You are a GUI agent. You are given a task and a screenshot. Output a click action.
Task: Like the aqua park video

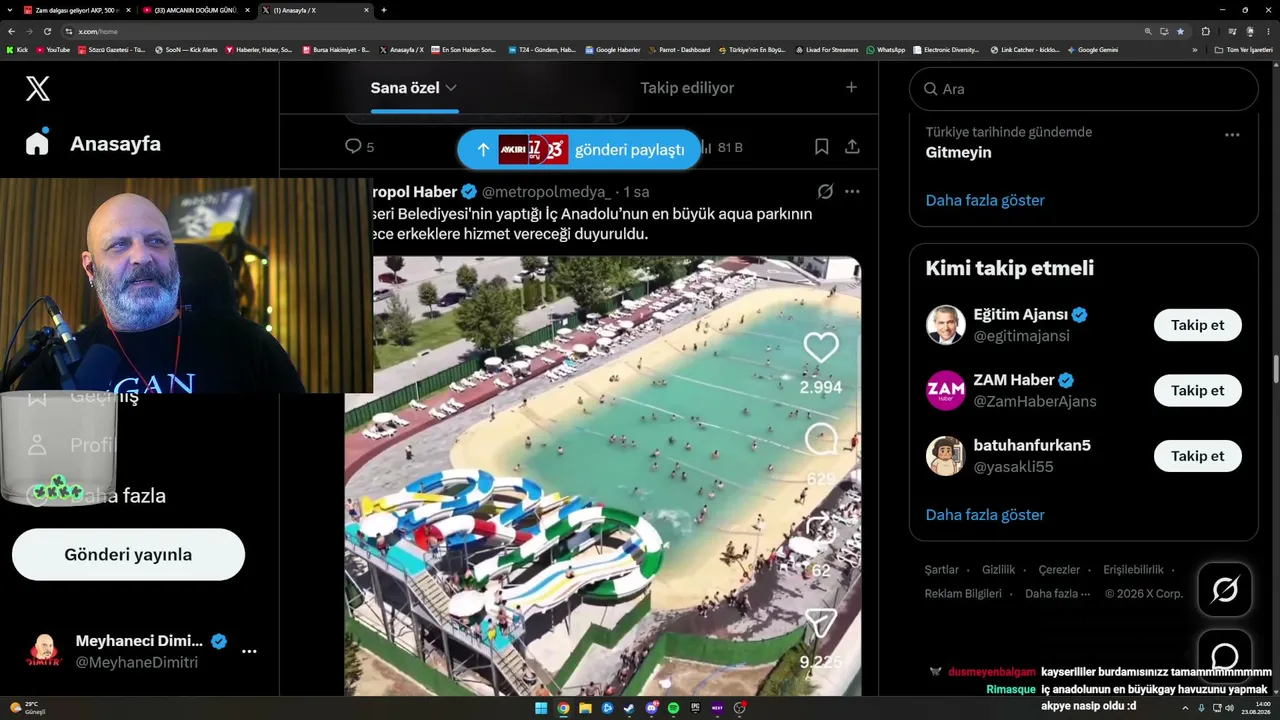click(821, 348)
